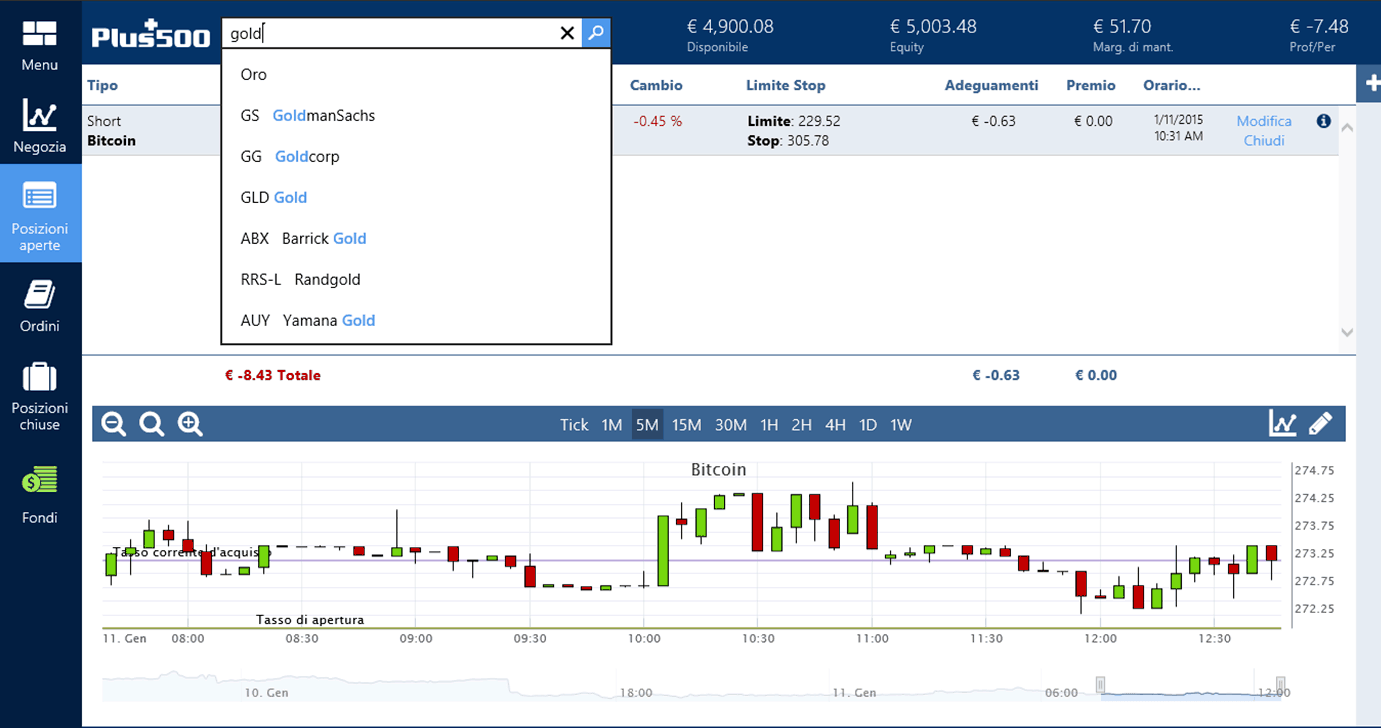Screen dimensions: 1381x728
Task: Open Posizioni chiuse briefcase section
Action: coord(40,396)
